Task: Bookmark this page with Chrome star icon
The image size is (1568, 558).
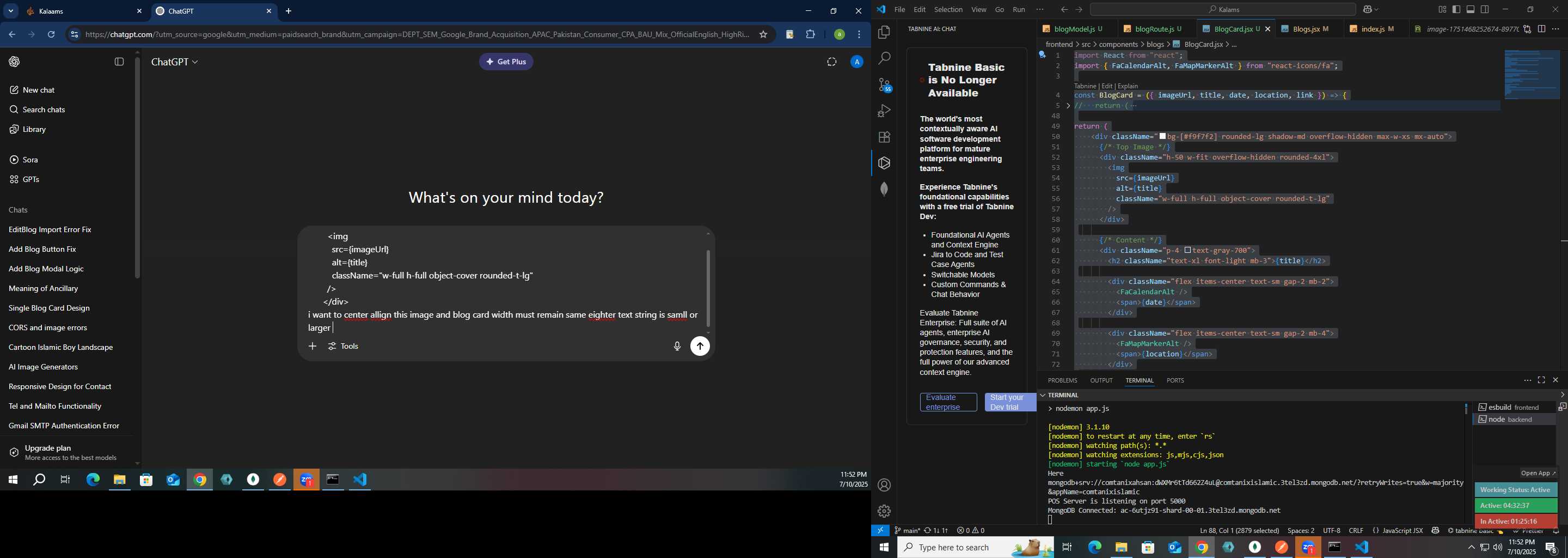Action: point(763,35)
